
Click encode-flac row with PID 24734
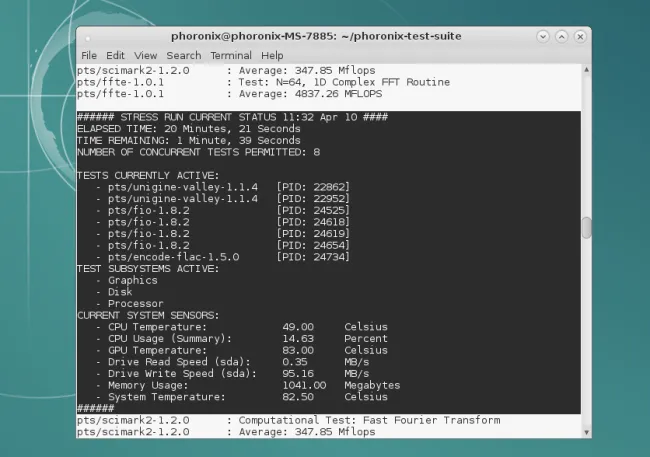pos(223,257)
